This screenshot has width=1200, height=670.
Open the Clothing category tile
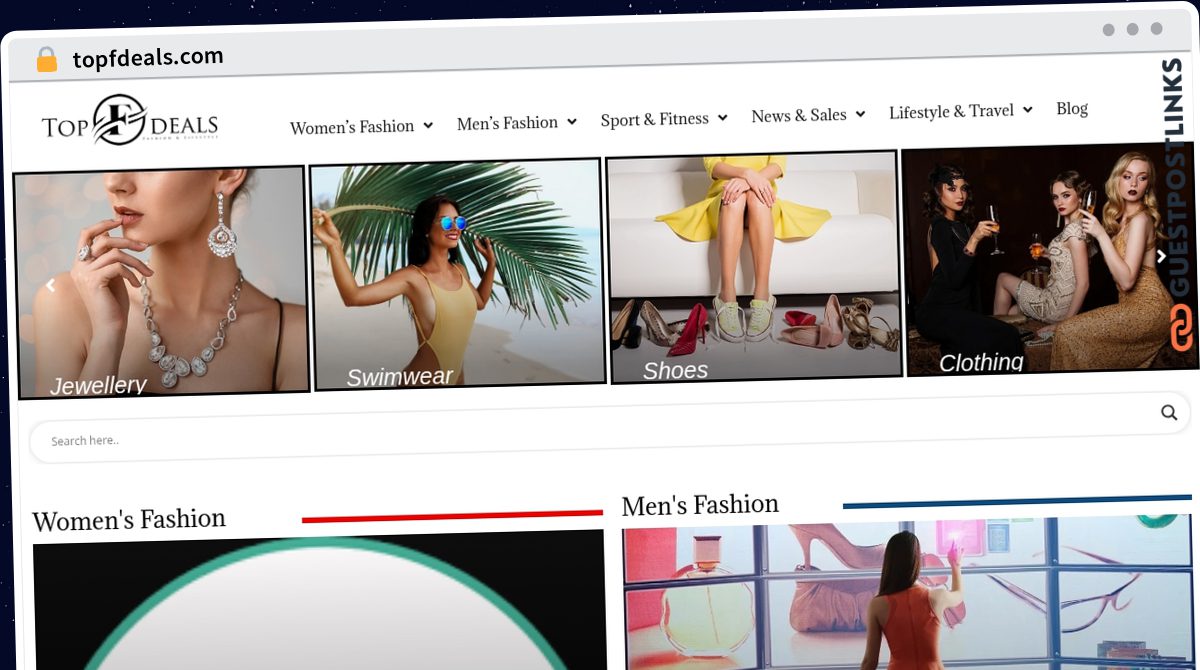pyautogui.click(x=1049, y=259)
